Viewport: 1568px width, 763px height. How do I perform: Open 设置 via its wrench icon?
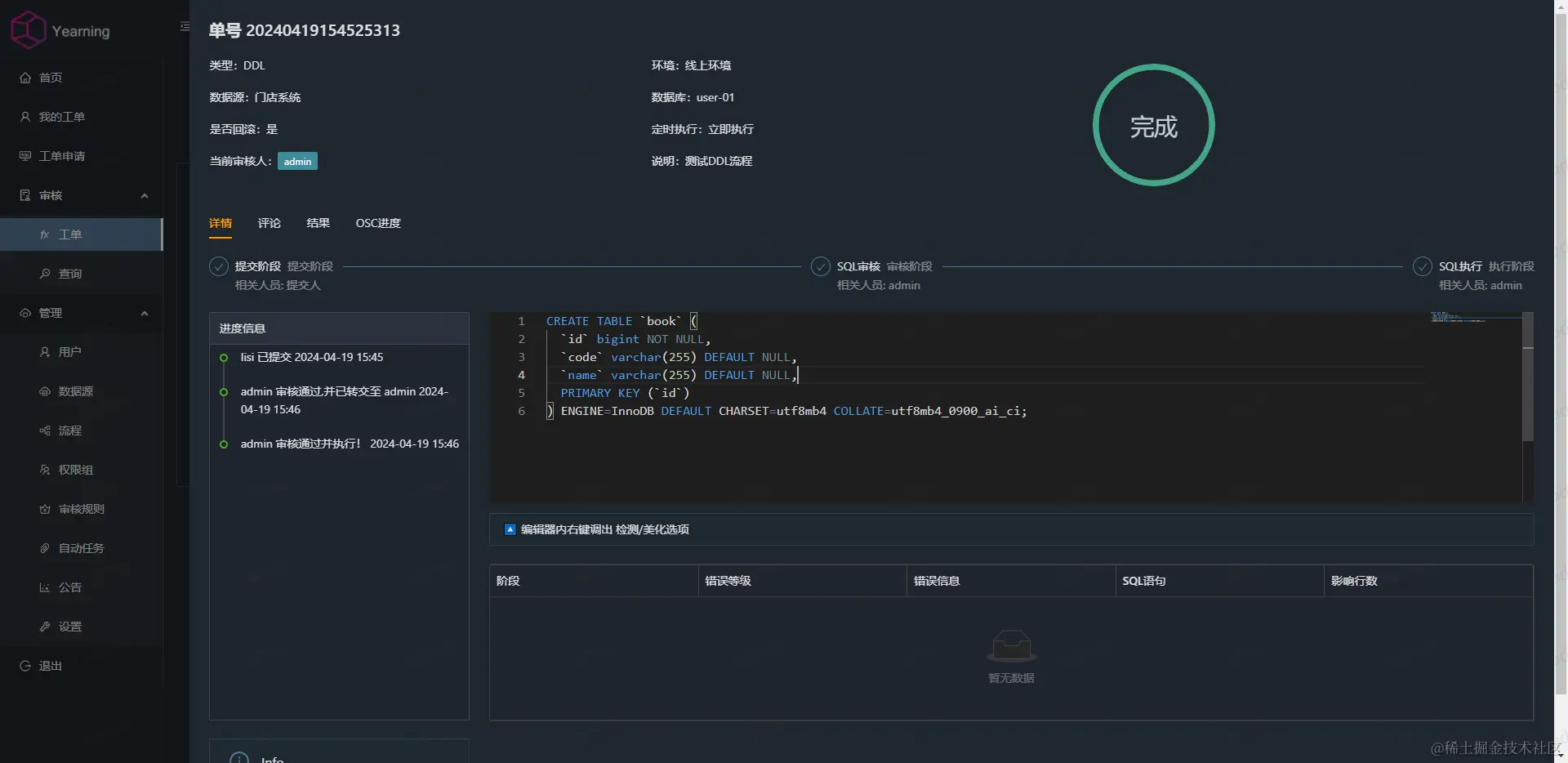[x=45, y=627]
